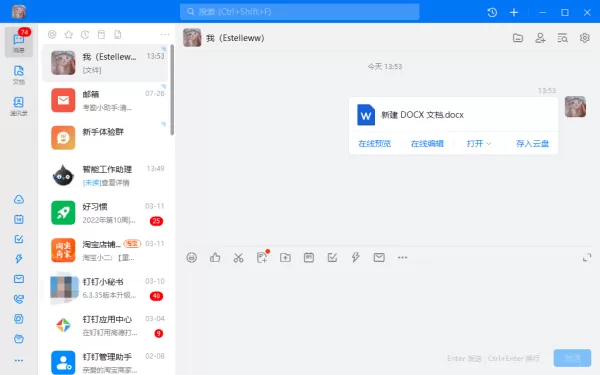The width and height of the screenshot is (600, 375).
Task: Open the to-do checkmark icon in the left sidebar
Action: (19, 239)
